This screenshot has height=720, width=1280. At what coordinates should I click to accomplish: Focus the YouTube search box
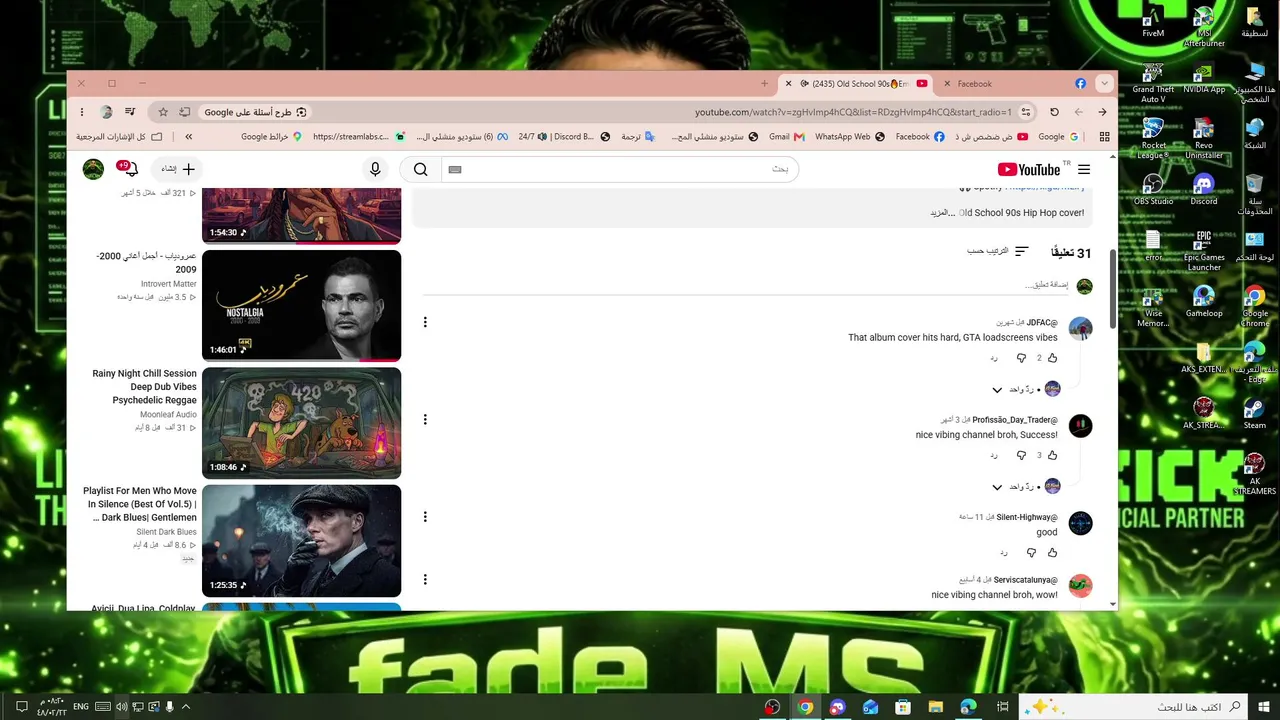620,170
